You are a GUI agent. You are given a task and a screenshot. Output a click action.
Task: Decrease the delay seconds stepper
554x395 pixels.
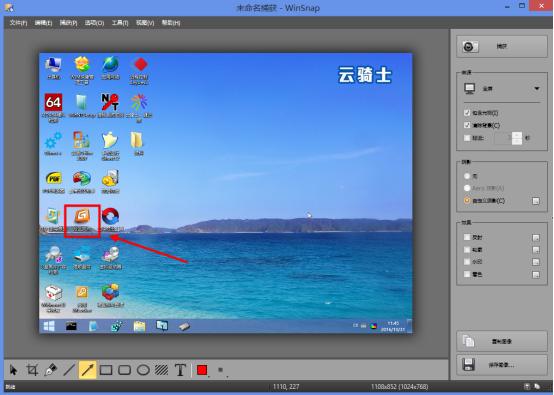pyautogui.click(x=517, y=141)
